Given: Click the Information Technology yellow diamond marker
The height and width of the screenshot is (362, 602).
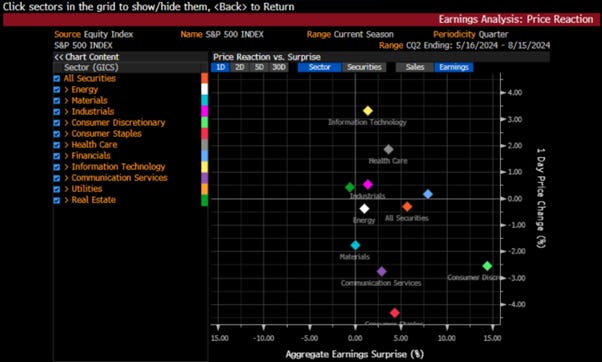Looking at the screenshot, I should (x=368, y=111).
